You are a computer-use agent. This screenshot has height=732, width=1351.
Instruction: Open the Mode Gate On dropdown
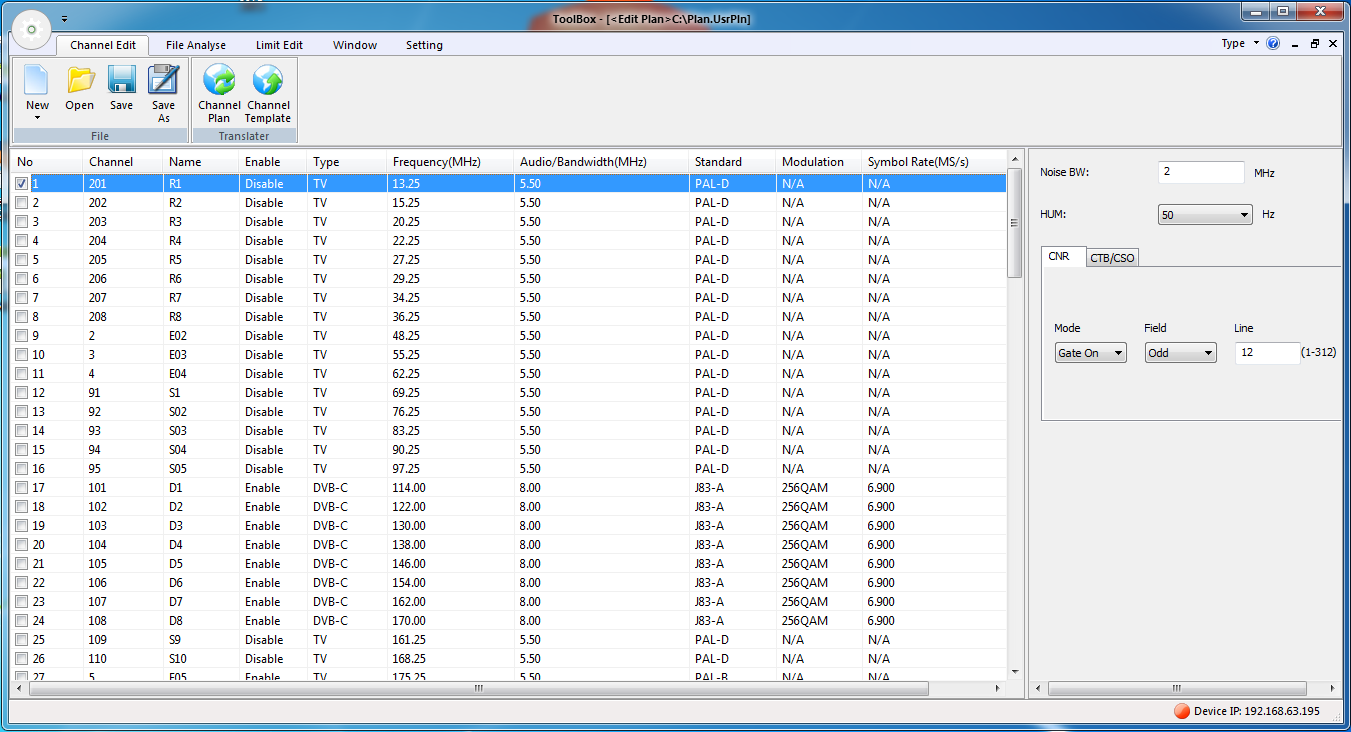[x=1091, y=353]
